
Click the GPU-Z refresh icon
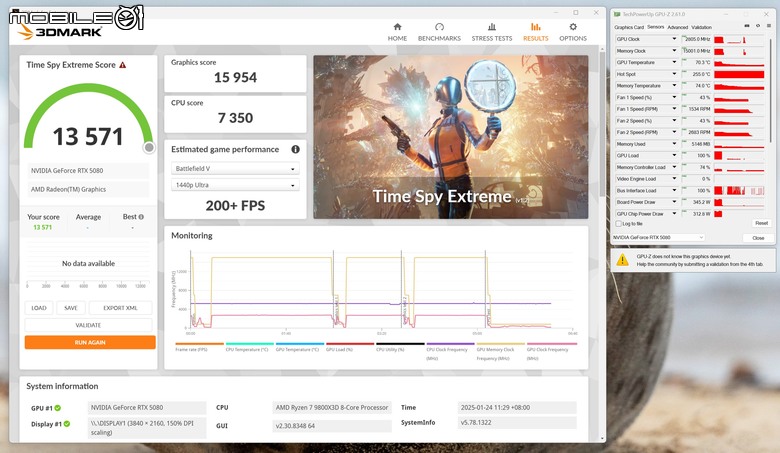click(x=758, y=26)
